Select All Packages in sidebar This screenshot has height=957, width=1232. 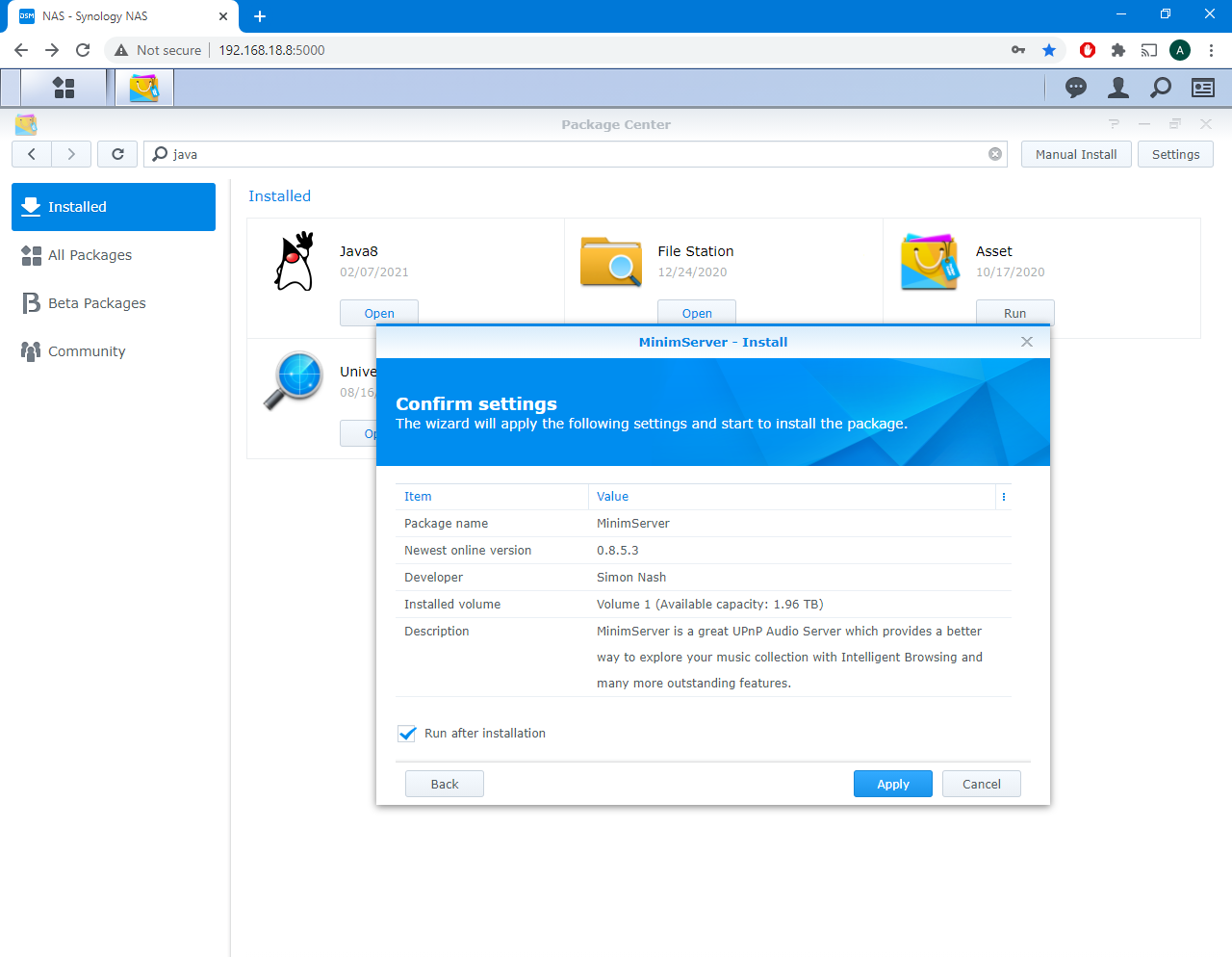(x=114, y=255)
